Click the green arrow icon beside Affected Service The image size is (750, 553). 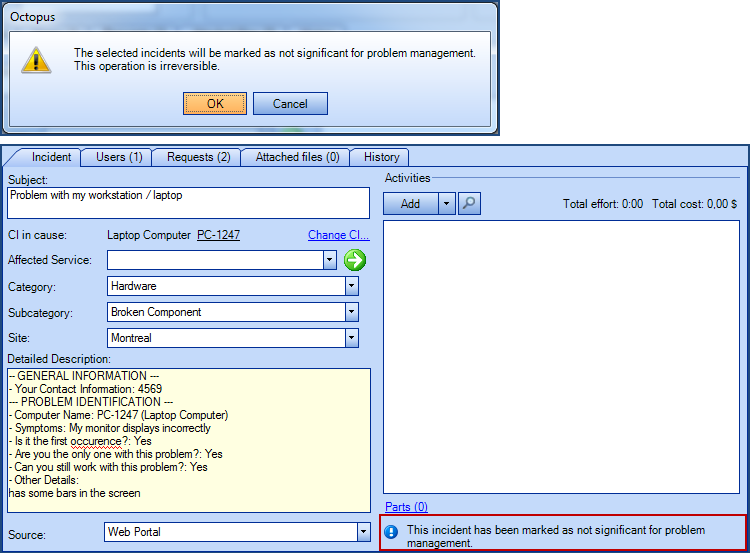pyautogui.click(x=355, y=260)
